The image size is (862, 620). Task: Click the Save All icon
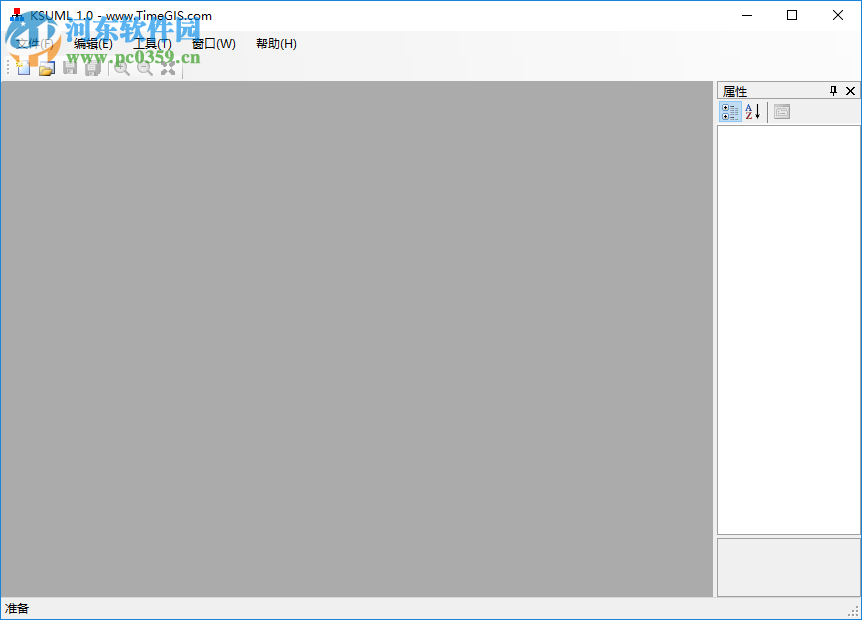(x=92, y=67)
